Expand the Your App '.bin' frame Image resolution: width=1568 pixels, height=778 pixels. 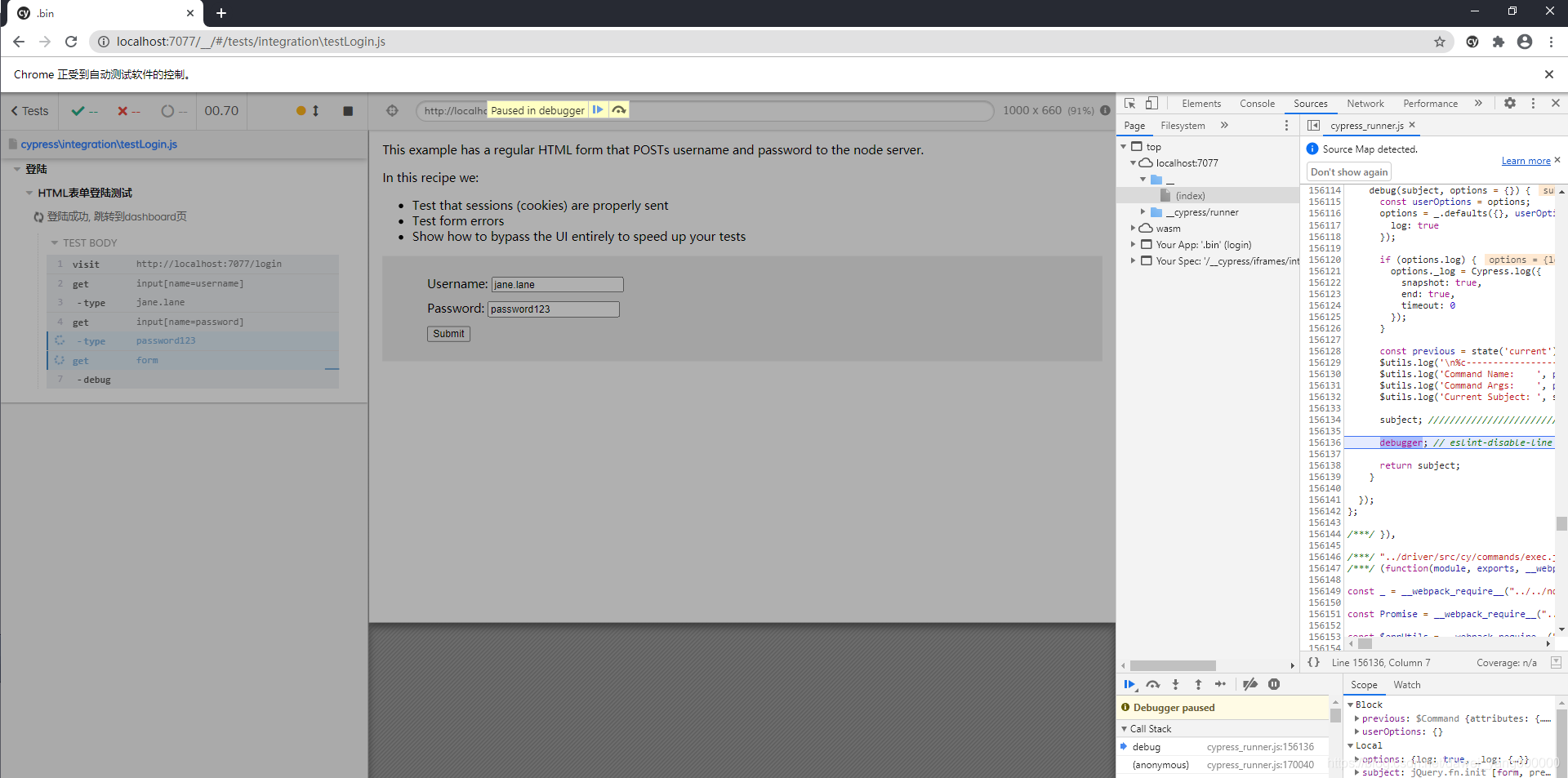point(1134,245)
